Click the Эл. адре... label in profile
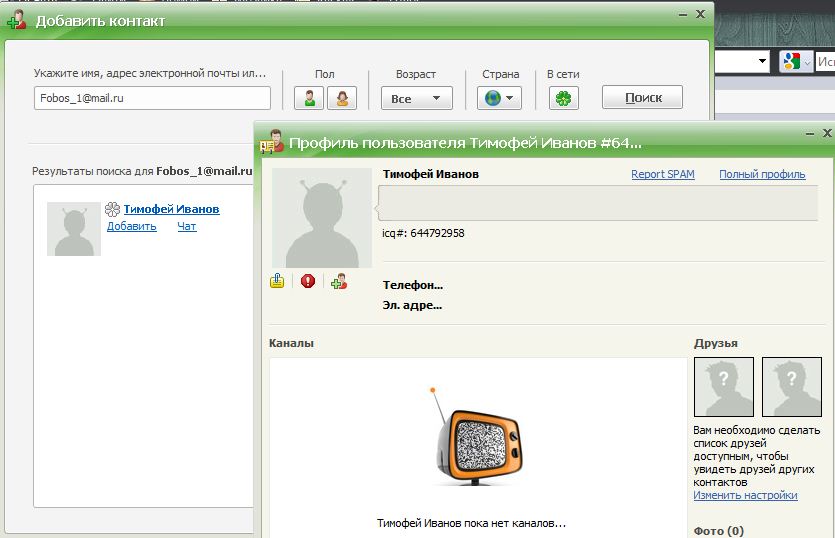This screenshot has height=538, width=835. [x=412, y=305]
